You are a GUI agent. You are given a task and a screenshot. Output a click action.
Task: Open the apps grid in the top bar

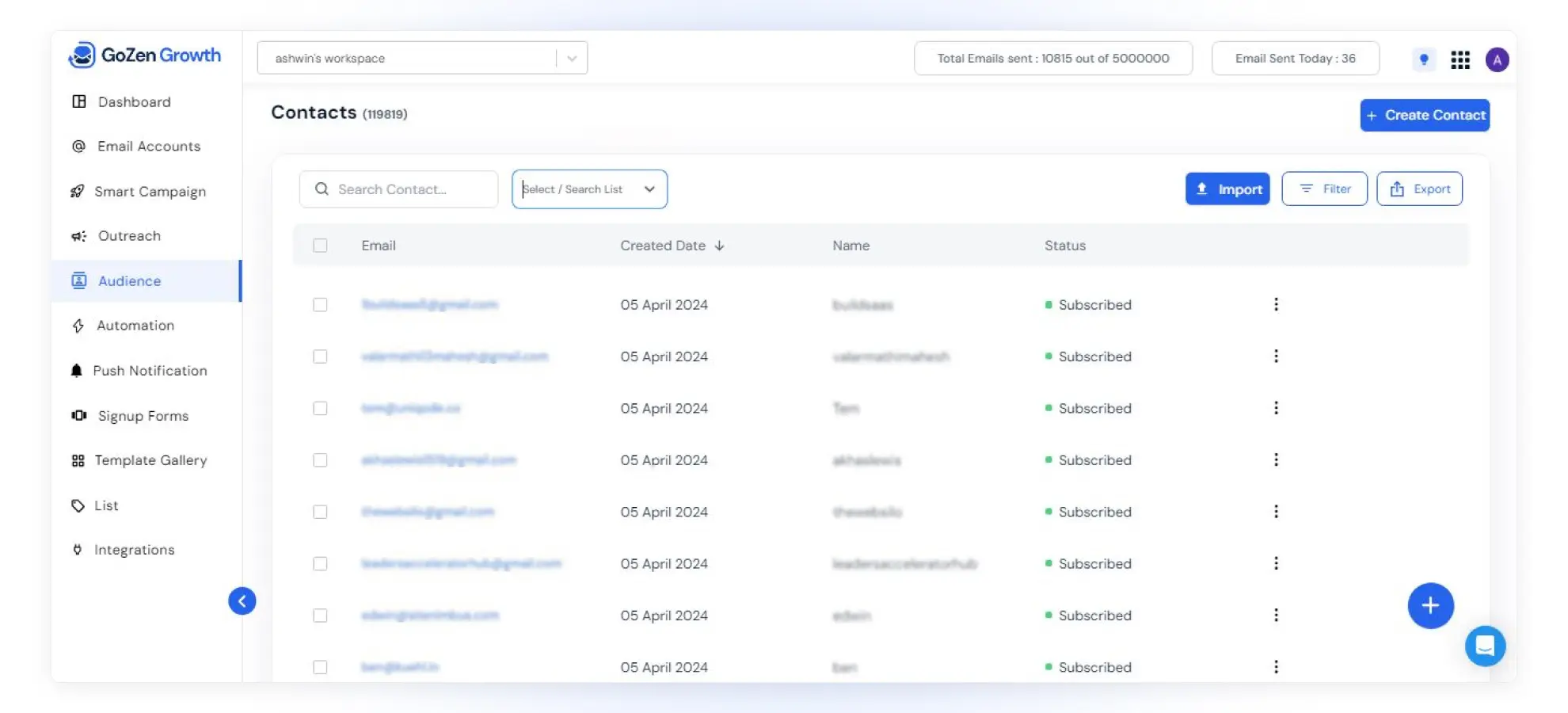point(1460,59)
